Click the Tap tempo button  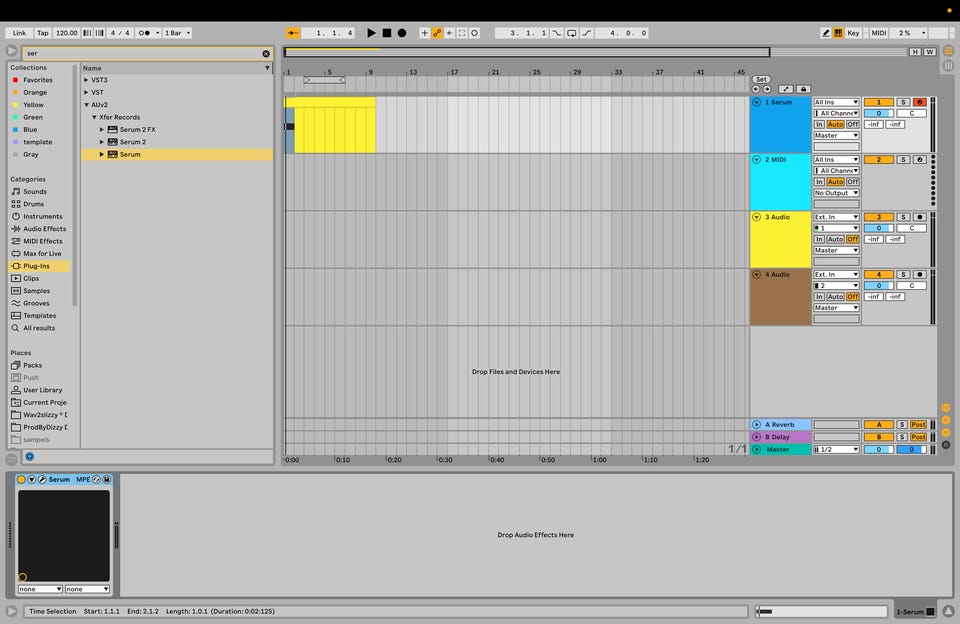coord(43,33)
